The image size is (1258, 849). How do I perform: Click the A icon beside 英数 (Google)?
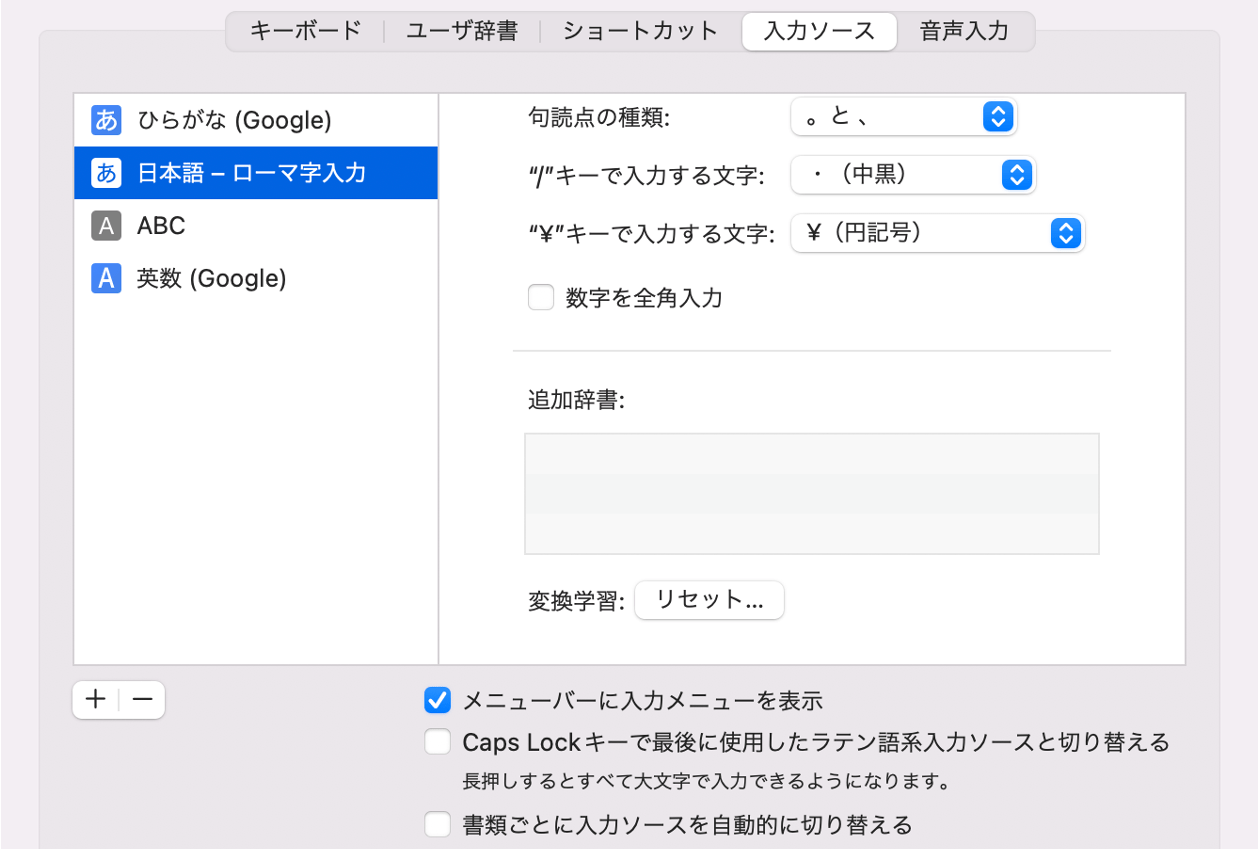[x=105, y=278]
